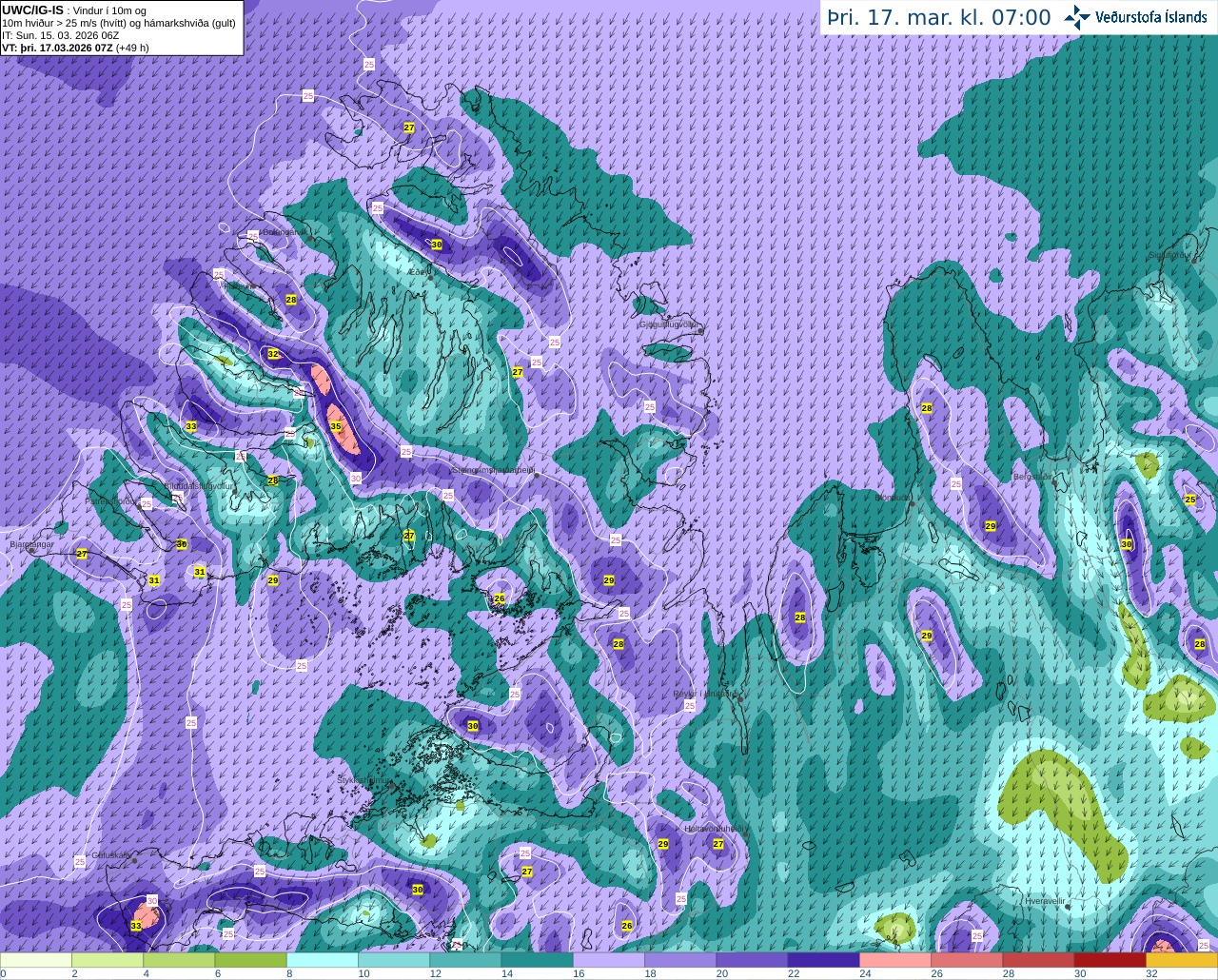This screenshot has width=1218, height=980.
Task: Select the Gjögurflugvöllur station label
Action: tap(670, 324)
